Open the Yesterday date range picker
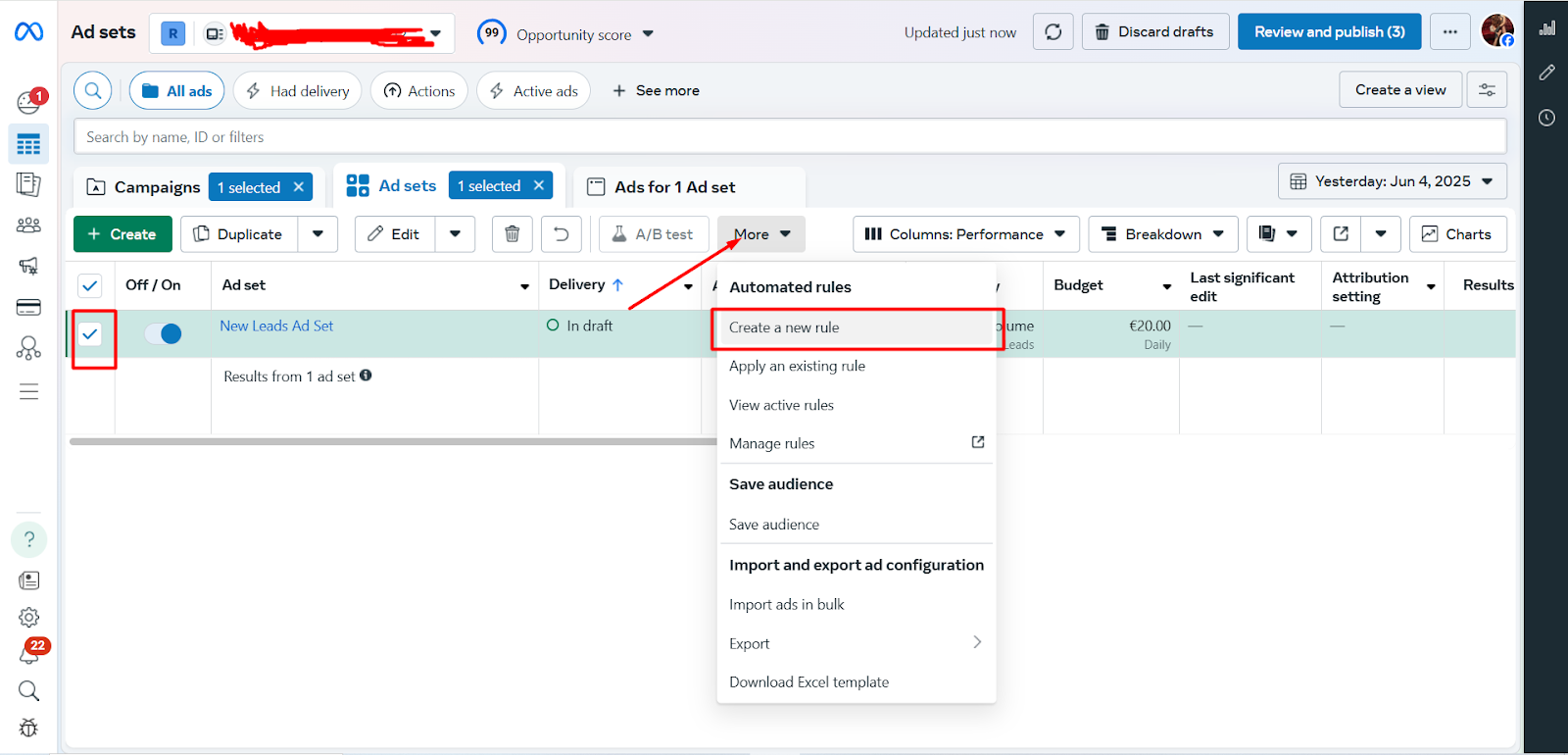 coord(1392,181)
